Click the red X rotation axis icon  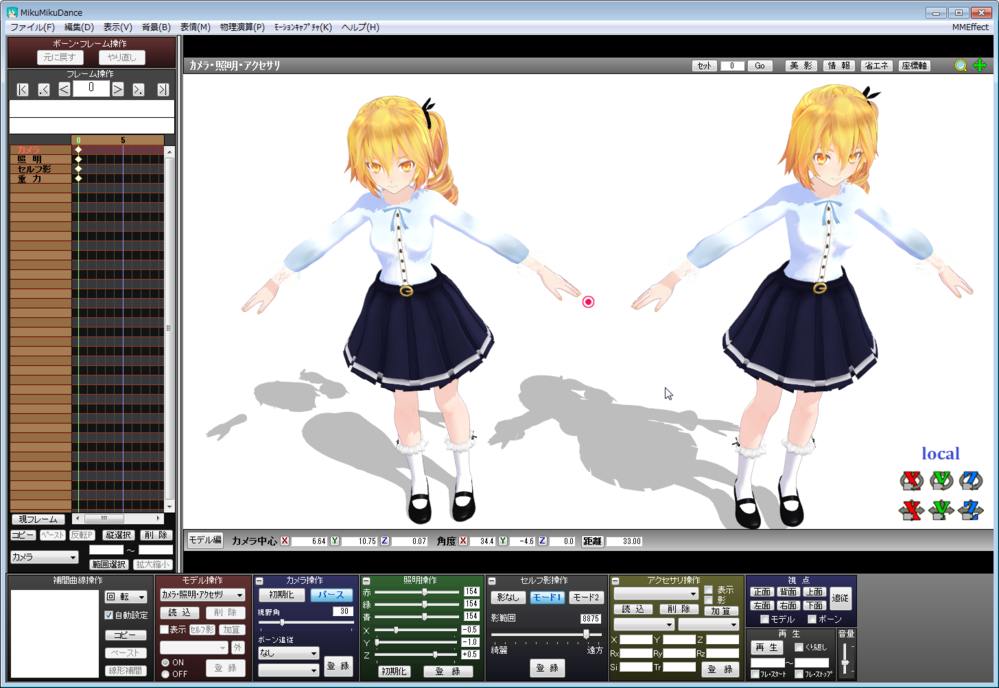point(910,481)
